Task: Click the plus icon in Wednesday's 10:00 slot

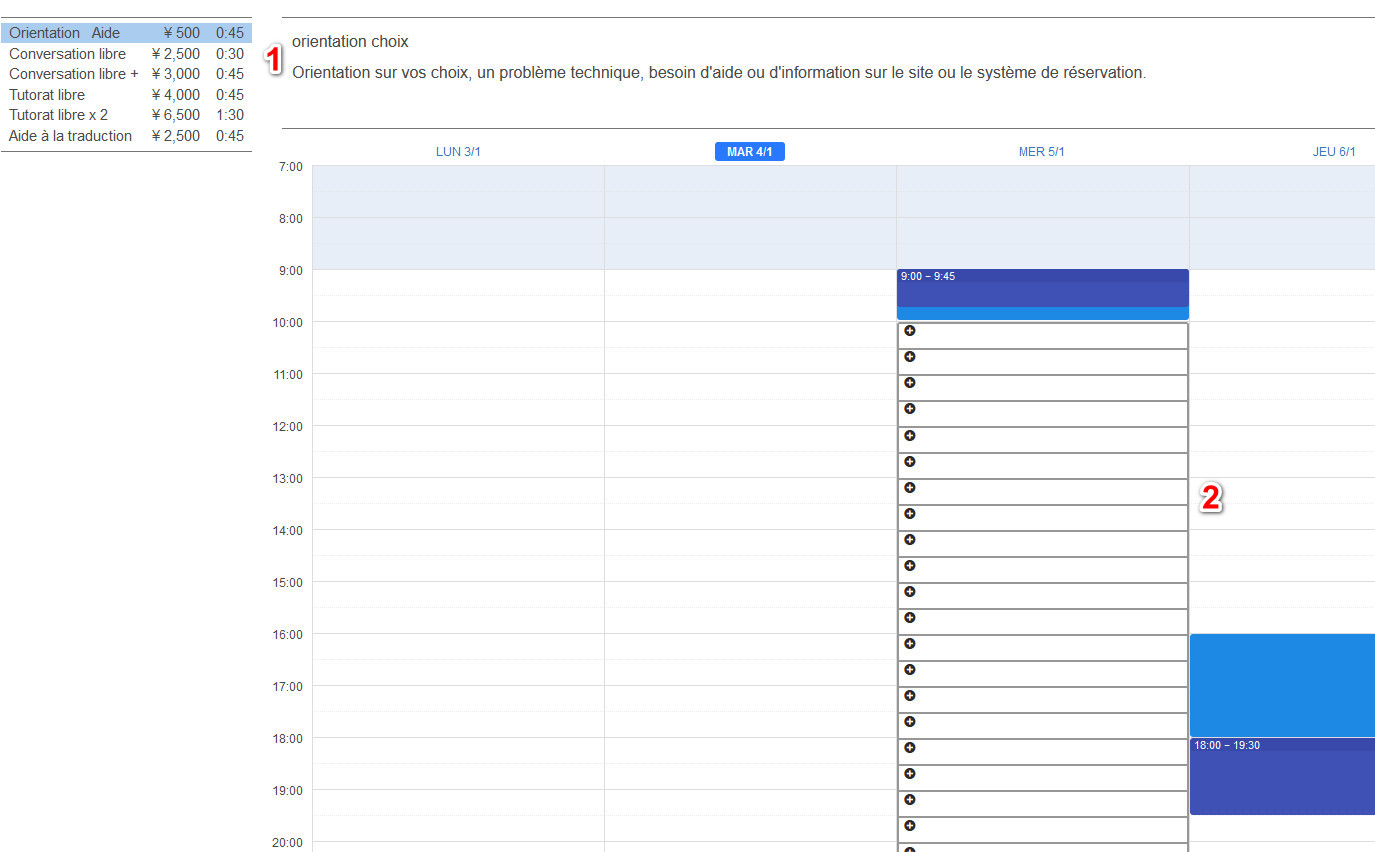Action: click(910, 331)
